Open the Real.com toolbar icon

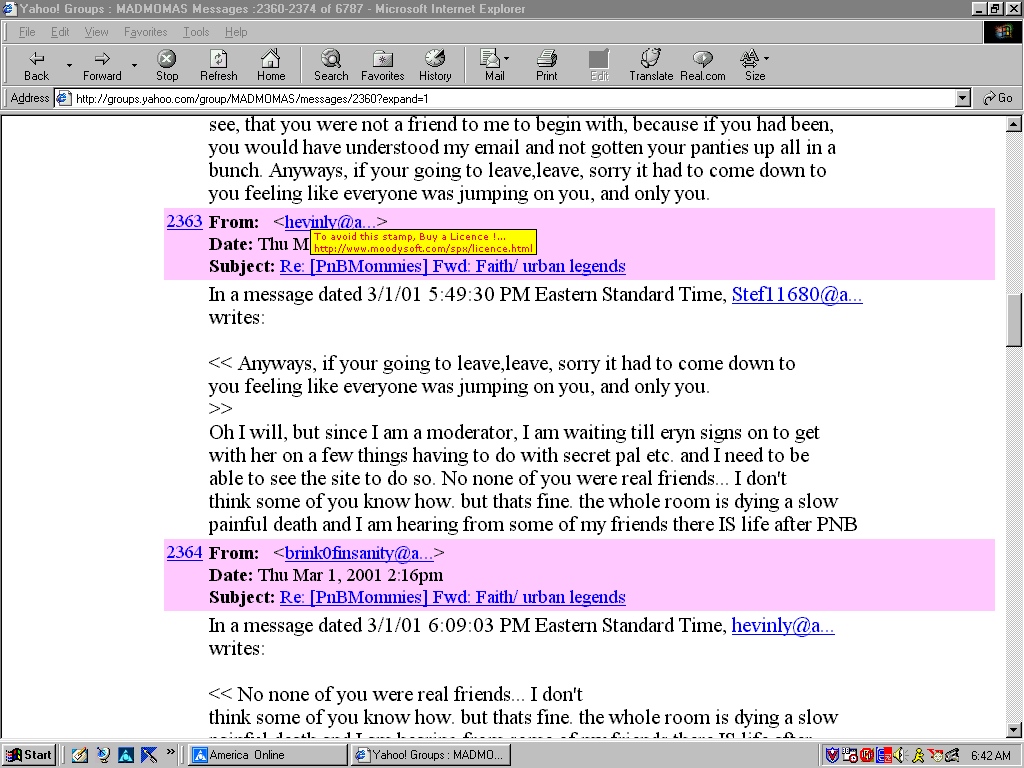pos(703,65)
